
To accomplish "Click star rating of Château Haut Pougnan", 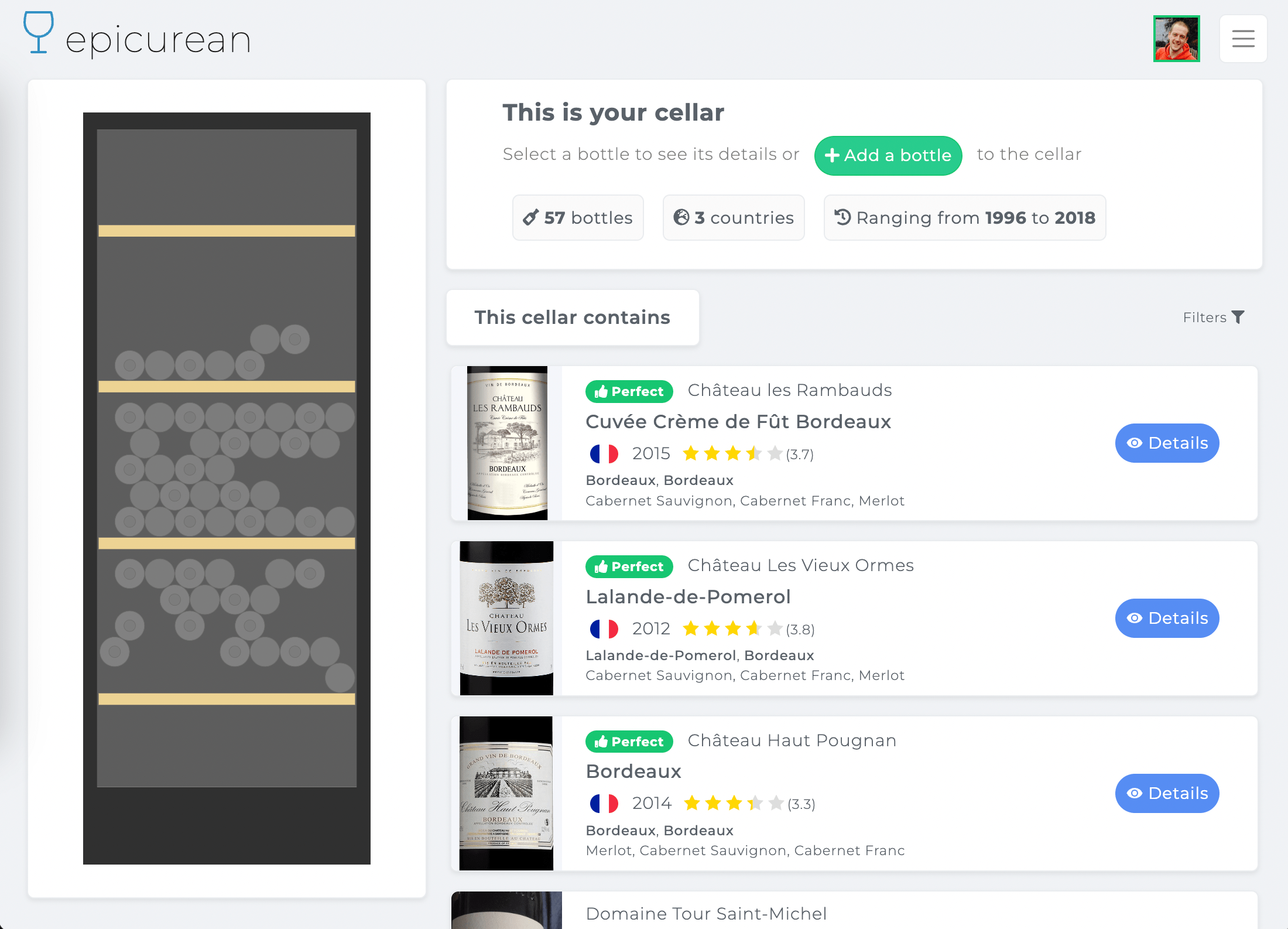I will click(x=733, y=804).
